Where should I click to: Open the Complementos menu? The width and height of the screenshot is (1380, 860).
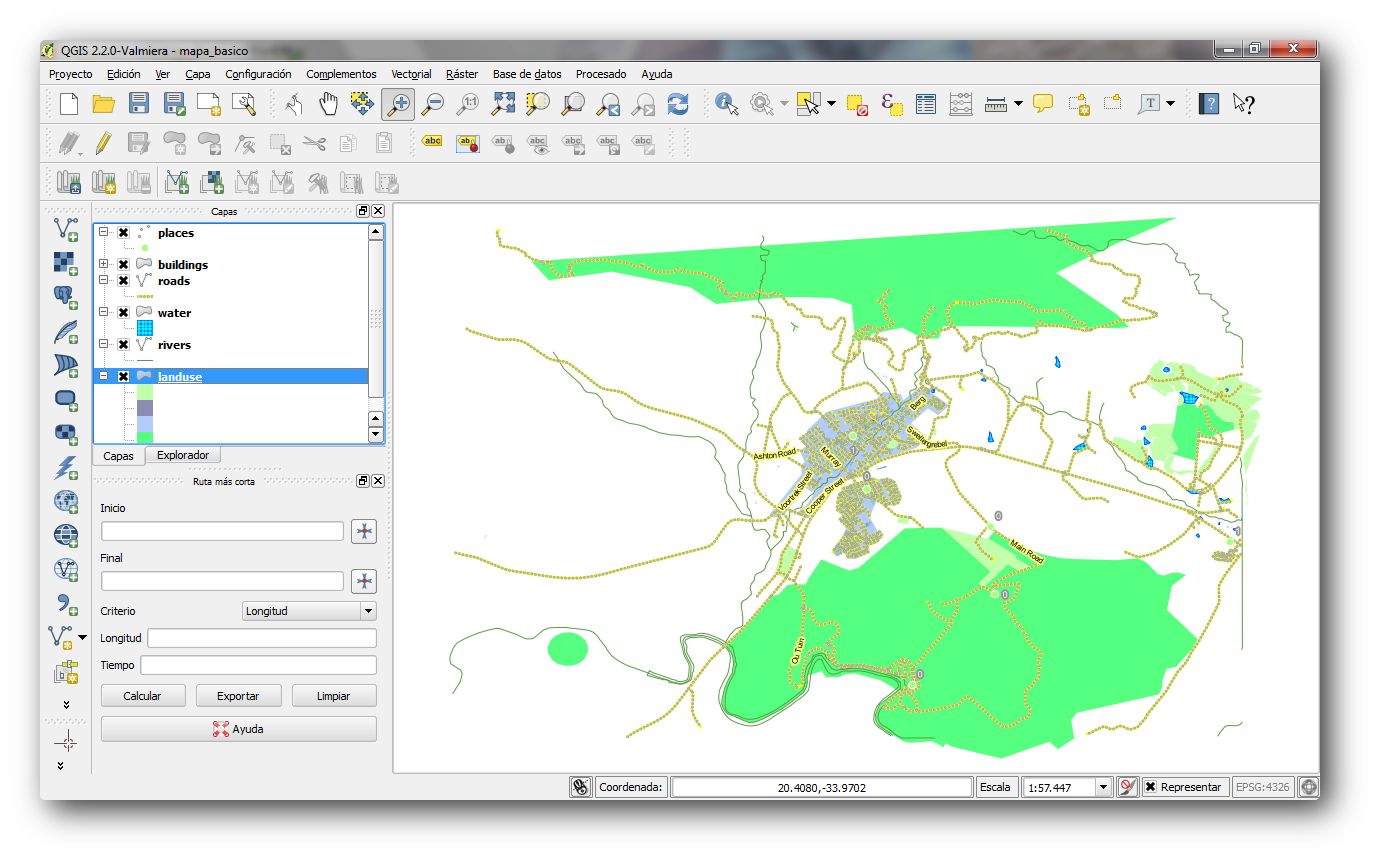(341, 74)
